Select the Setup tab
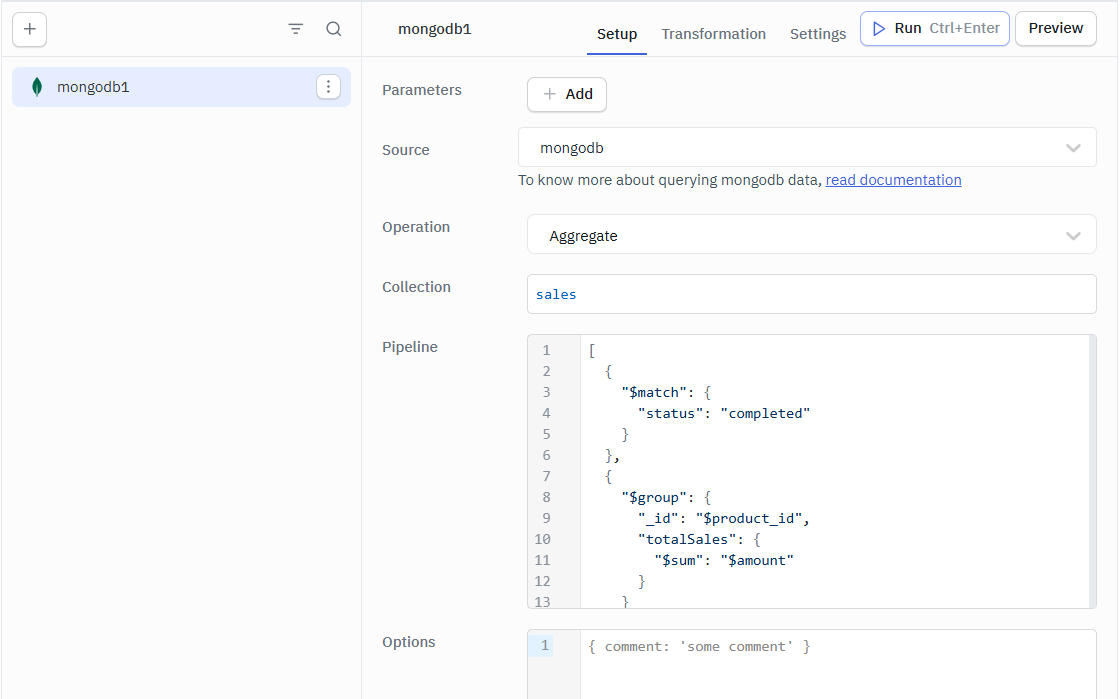 pyautogui.click(x=616, y=34)
